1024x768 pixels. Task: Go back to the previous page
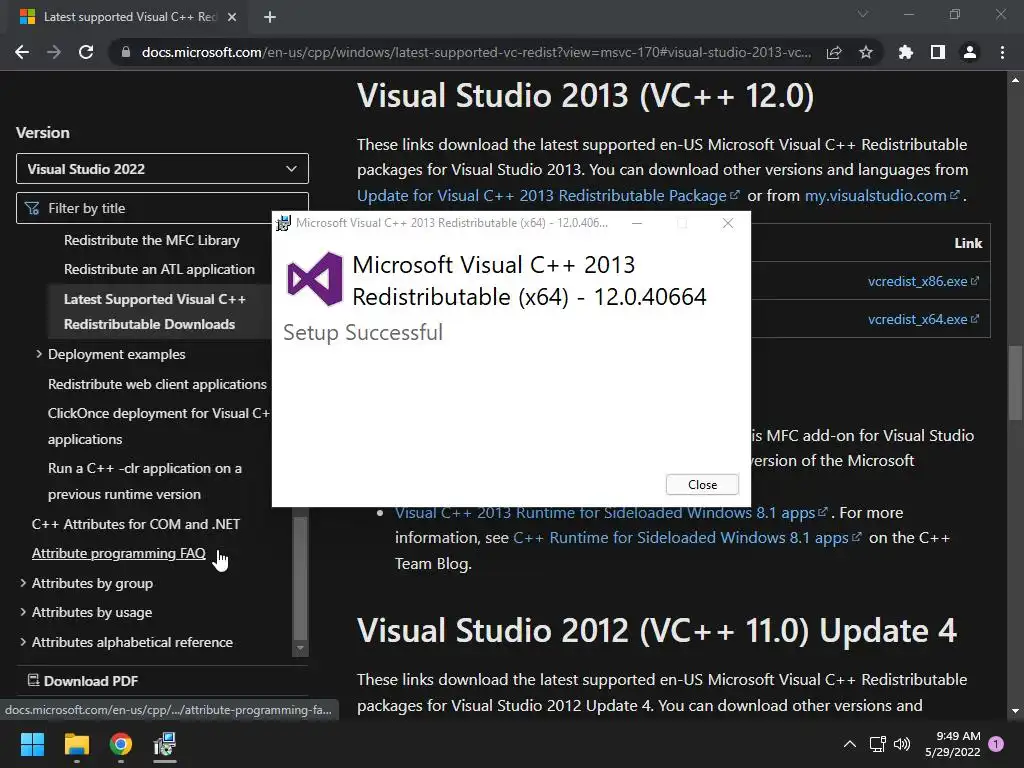point(22,52)
